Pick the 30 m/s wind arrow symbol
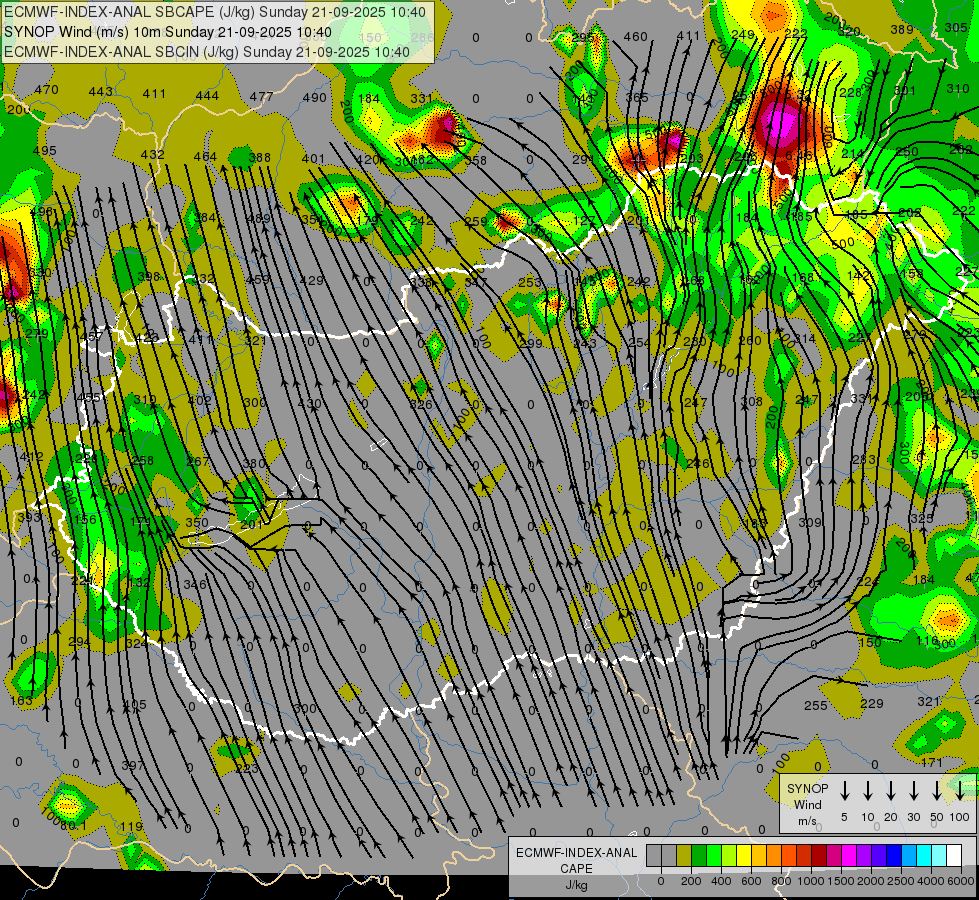This screenshot has width=979, height=900. tap(914, 791)
